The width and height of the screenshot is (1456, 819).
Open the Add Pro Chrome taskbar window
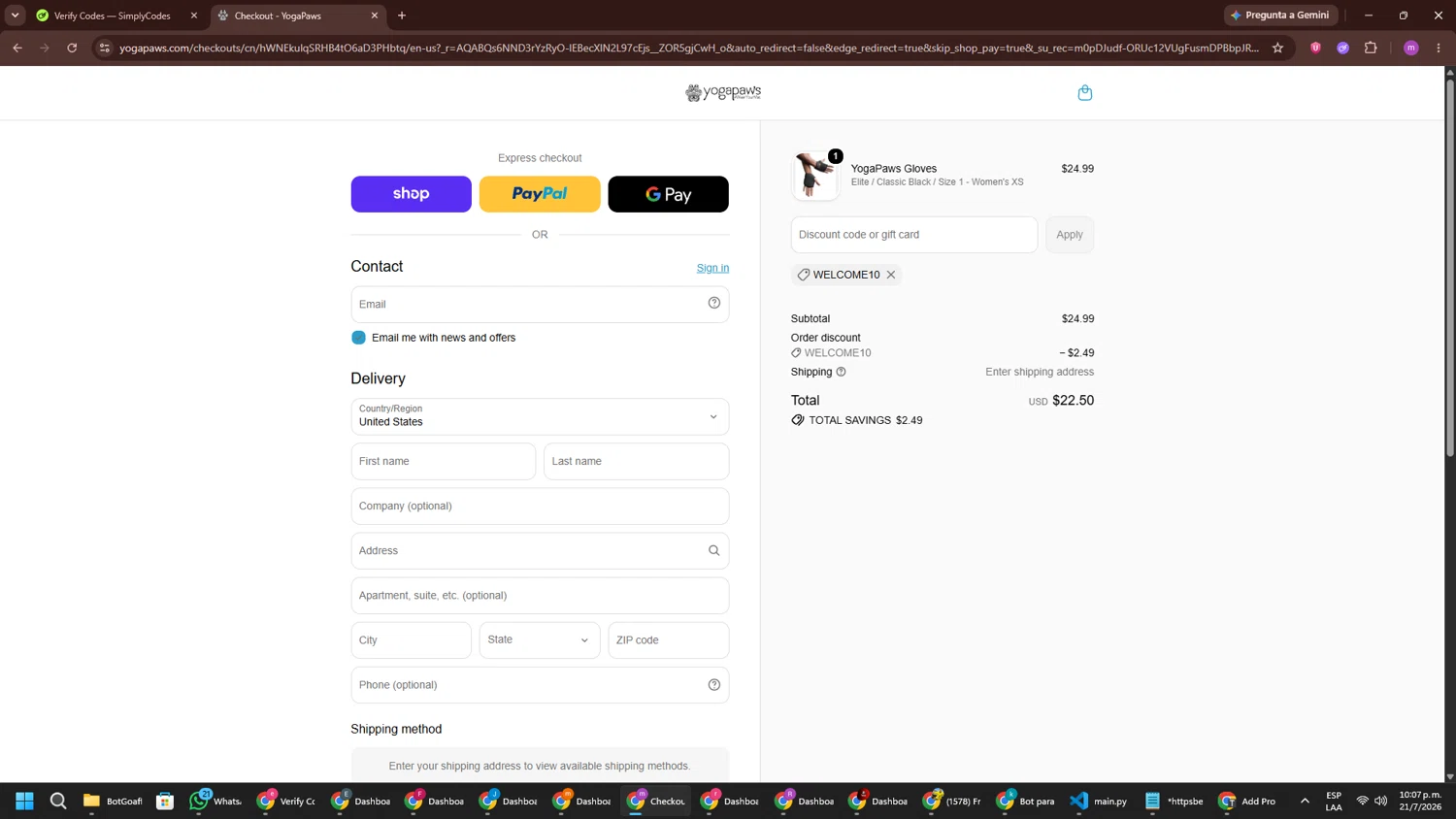click(1247, 801)
